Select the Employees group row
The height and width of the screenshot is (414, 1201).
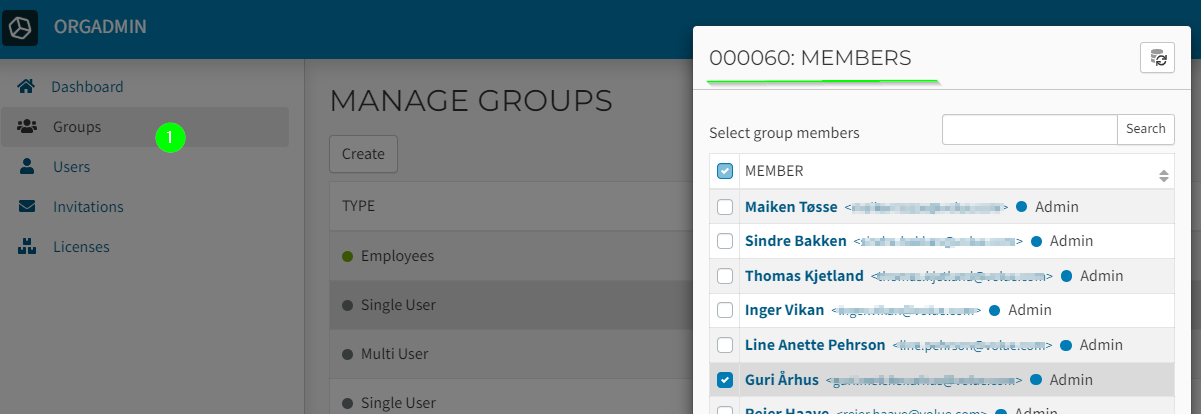[397, 256]
